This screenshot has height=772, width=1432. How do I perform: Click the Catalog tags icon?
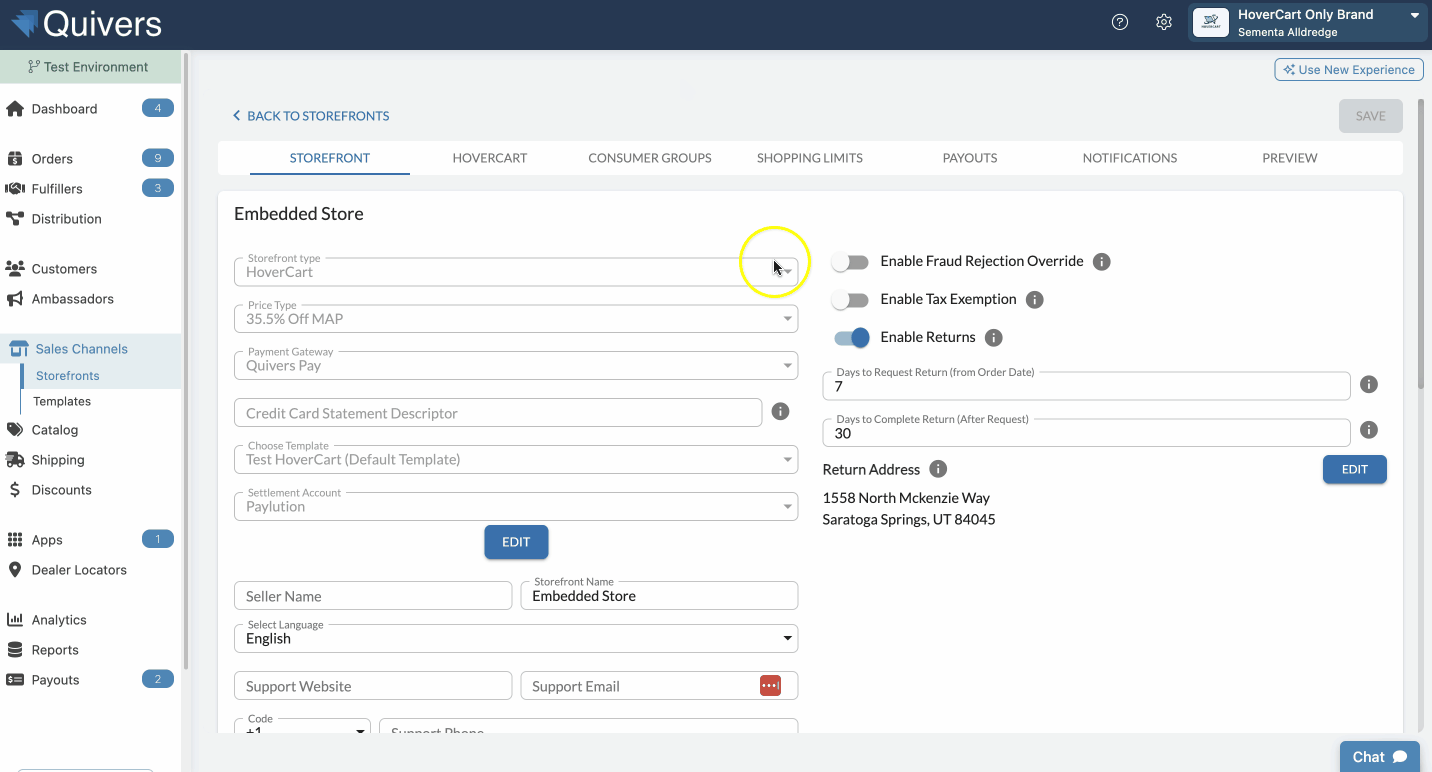coord(15,429)
